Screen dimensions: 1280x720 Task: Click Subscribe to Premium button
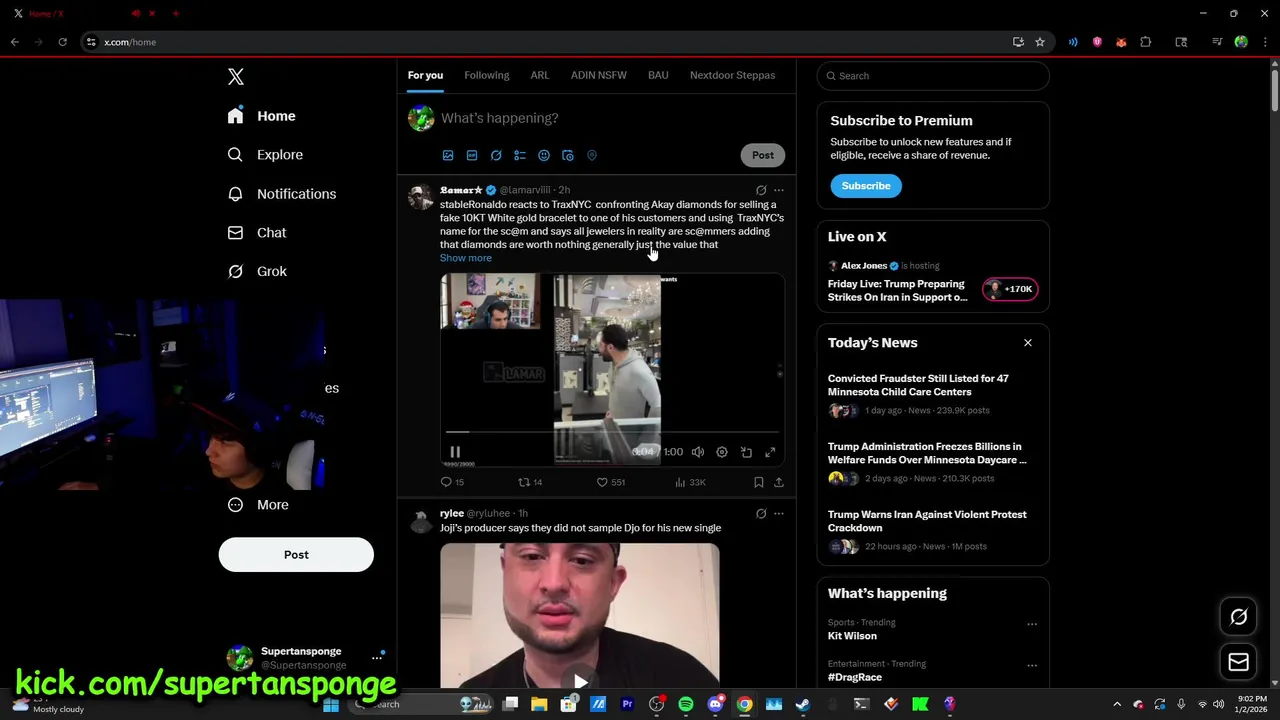[x=866, y=186]
